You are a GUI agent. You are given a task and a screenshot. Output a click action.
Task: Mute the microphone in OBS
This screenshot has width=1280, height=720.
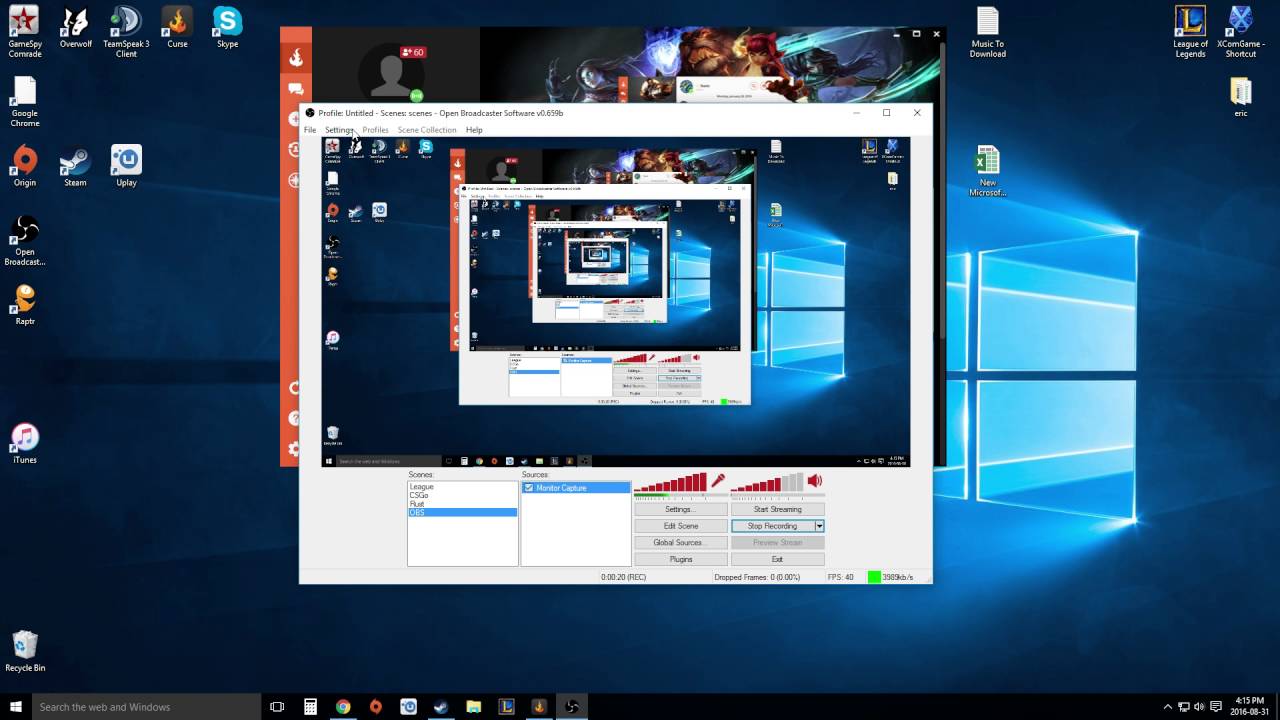pos(717,481)
